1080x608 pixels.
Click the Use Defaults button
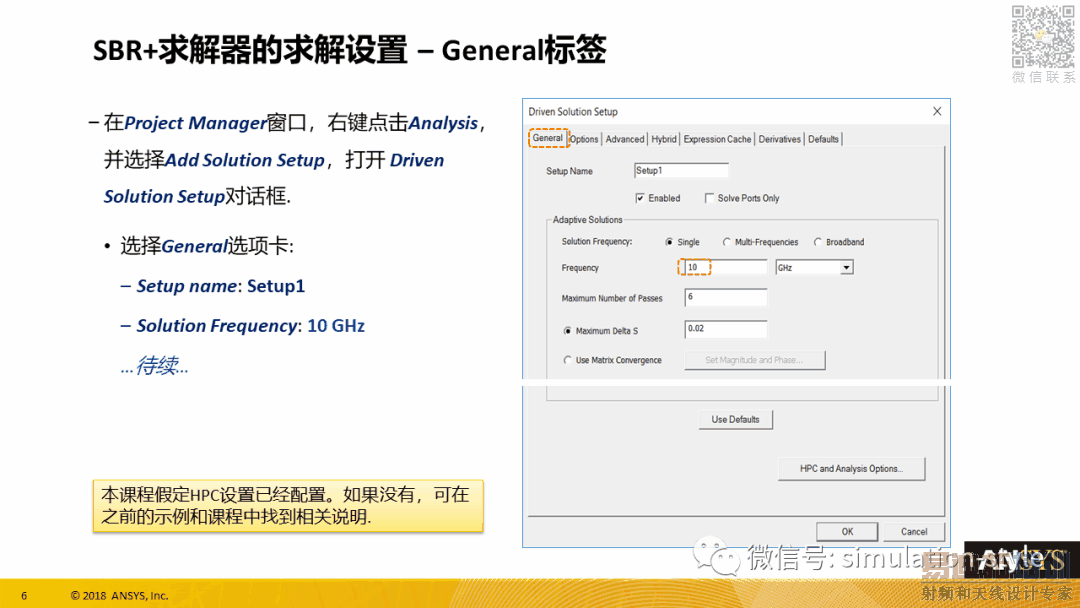pos(736,419)
